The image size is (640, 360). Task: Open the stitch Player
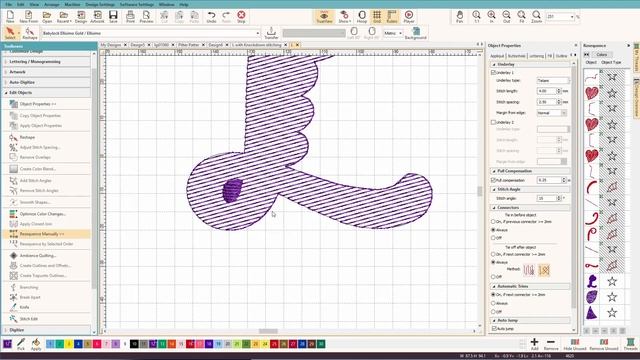409,17
